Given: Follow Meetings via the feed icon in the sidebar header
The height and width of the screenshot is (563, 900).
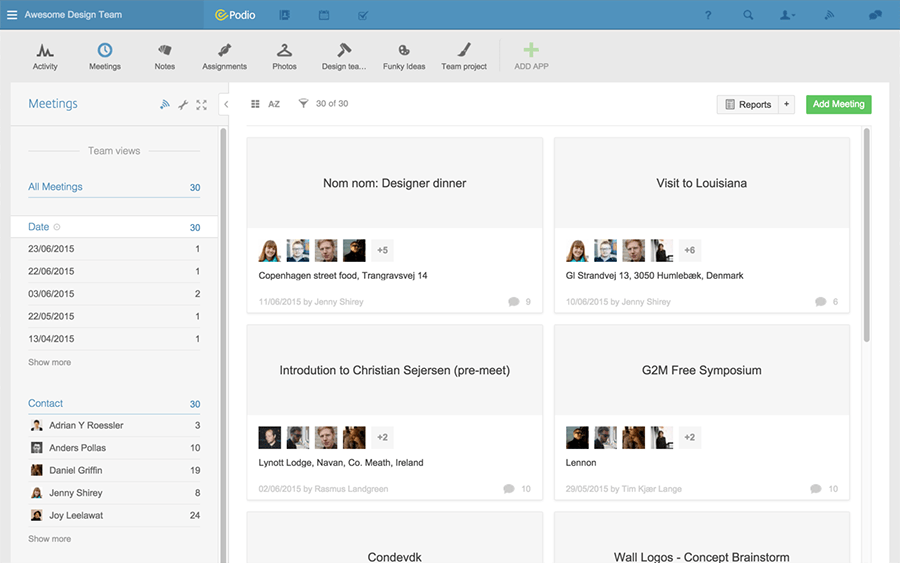Looking at the screenshot, I should click(165, 104).
